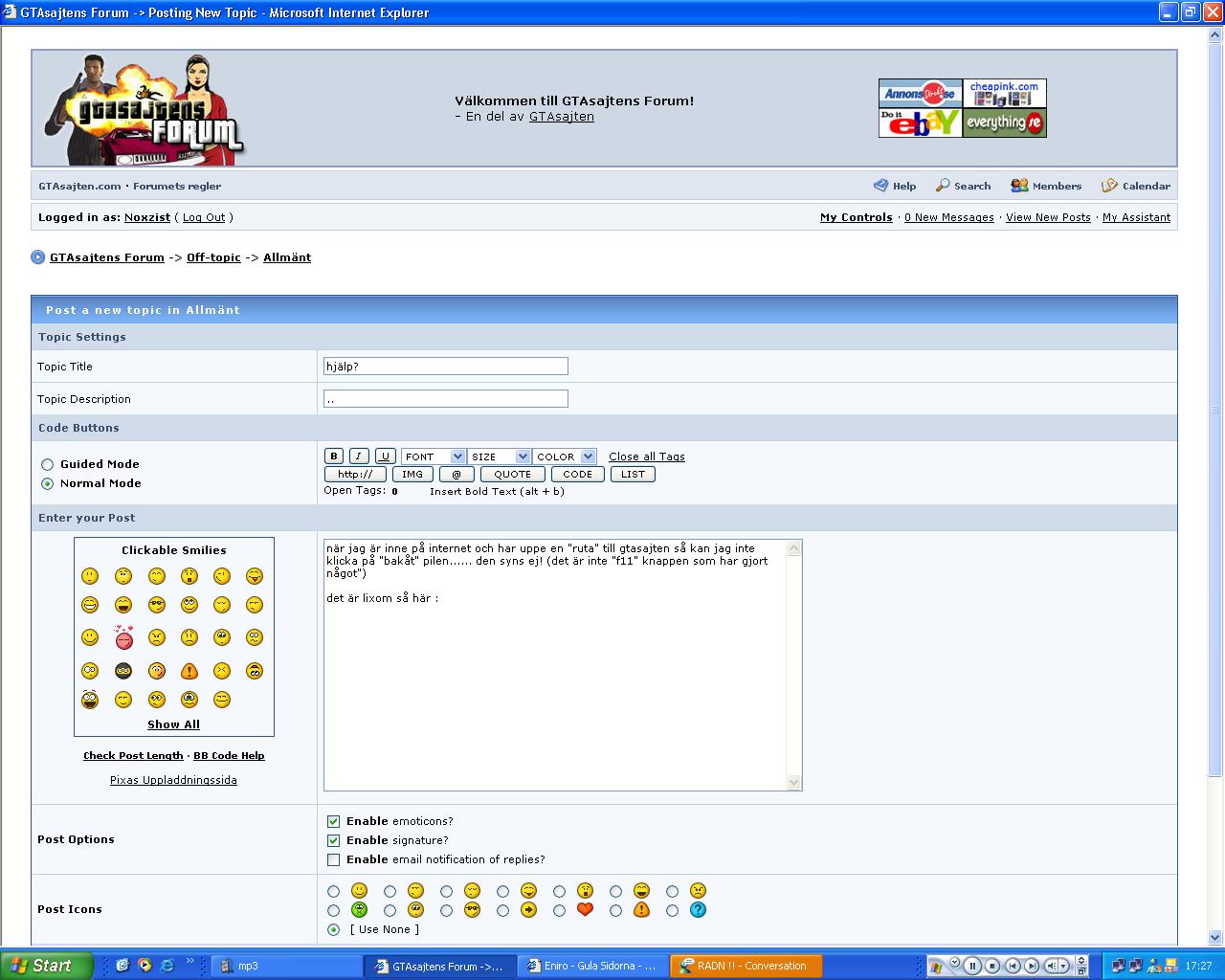This screenshot has height=980, width=1225.
Task: Click the Members people icon
Action: (x=1020, y=186)
